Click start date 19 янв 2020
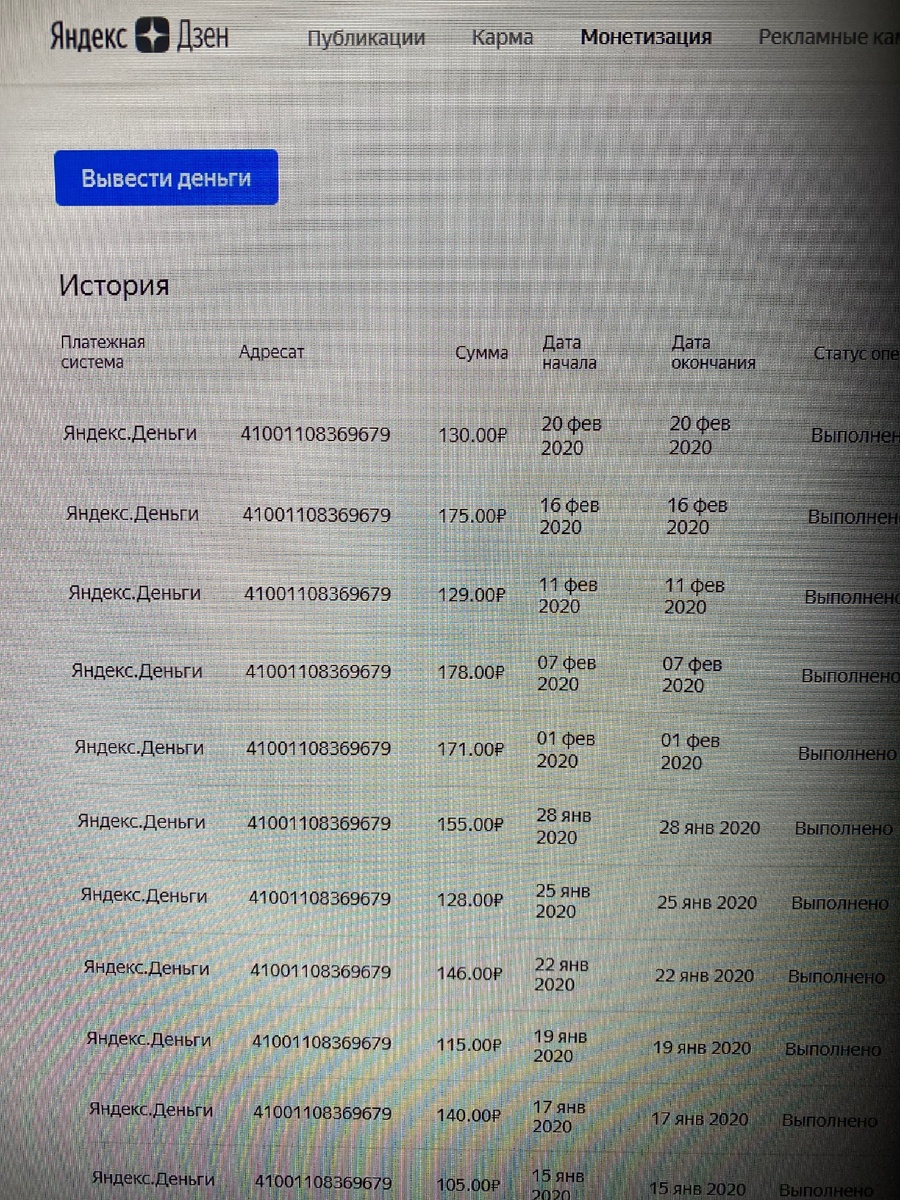Image resolution: width=900 pixels, height=1200 pixels. tap(560, 1046)
